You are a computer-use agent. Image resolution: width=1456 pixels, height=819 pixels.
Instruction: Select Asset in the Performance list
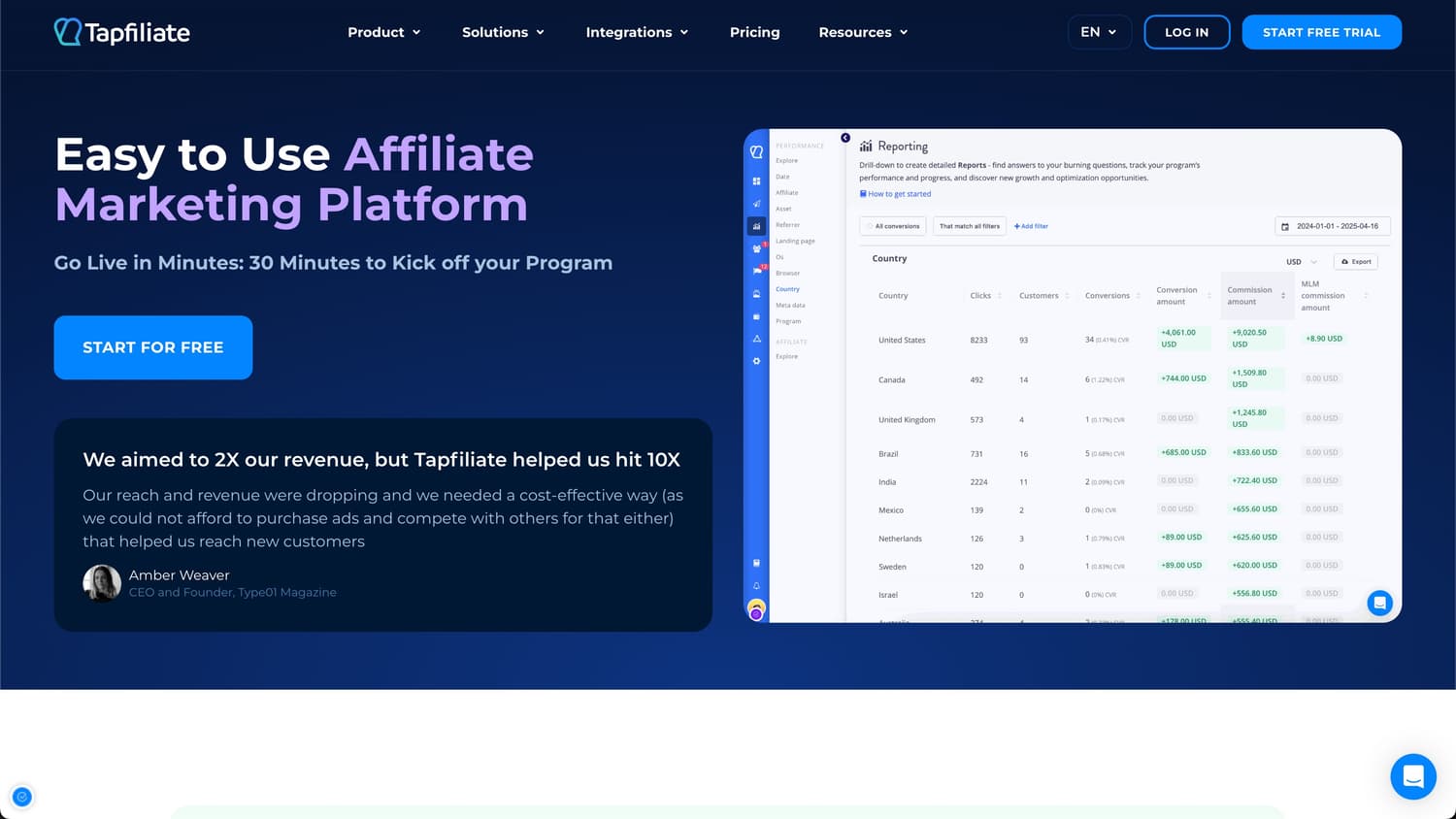(x=783, y=209)
